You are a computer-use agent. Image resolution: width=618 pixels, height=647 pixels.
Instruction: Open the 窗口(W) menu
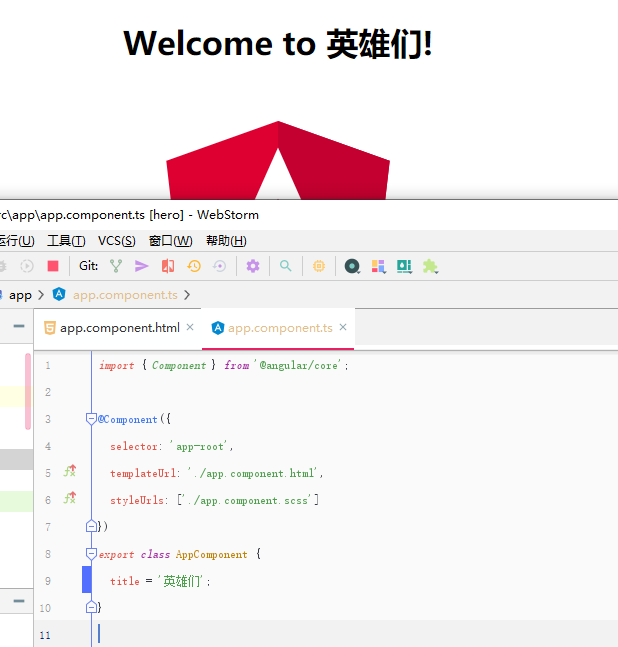170,241
